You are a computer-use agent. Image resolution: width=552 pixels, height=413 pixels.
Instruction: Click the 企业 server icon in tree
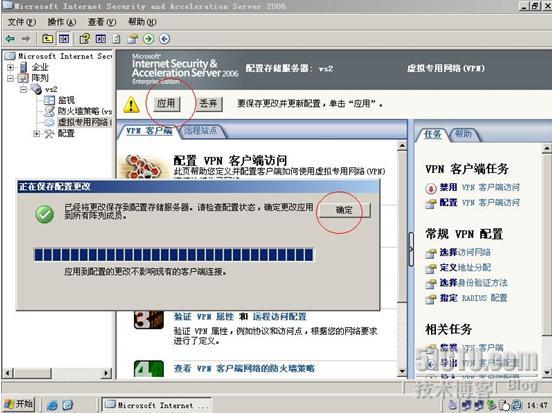point(24,67)
